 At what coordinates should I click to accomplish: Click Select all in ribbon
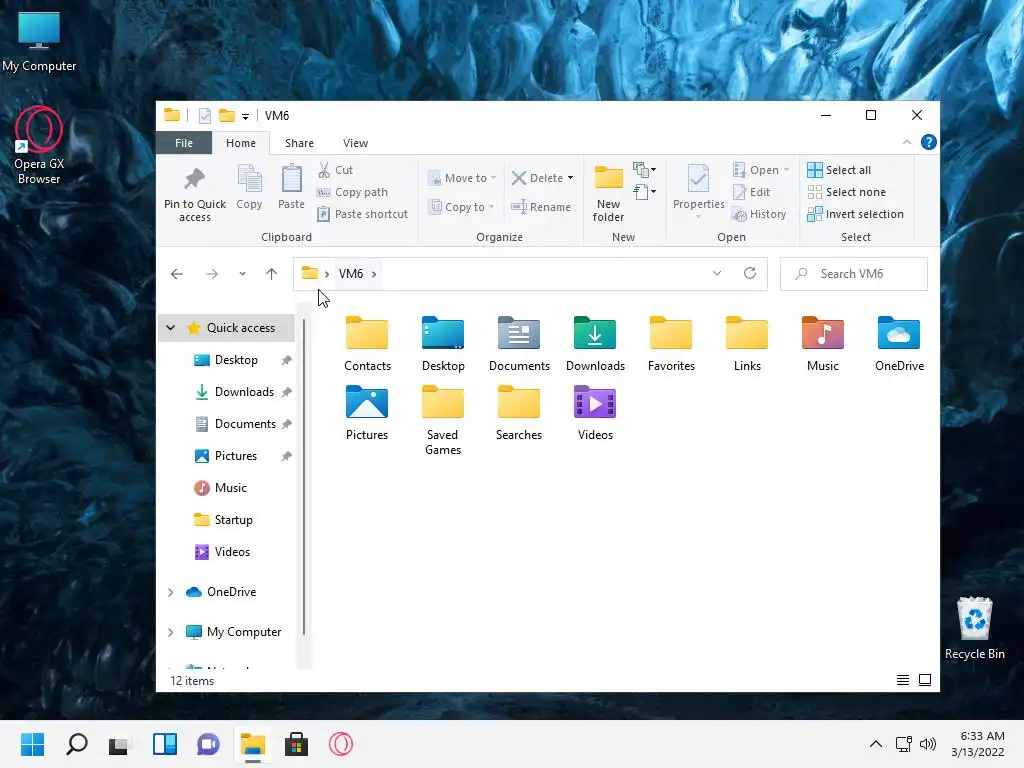pos(839,170)
